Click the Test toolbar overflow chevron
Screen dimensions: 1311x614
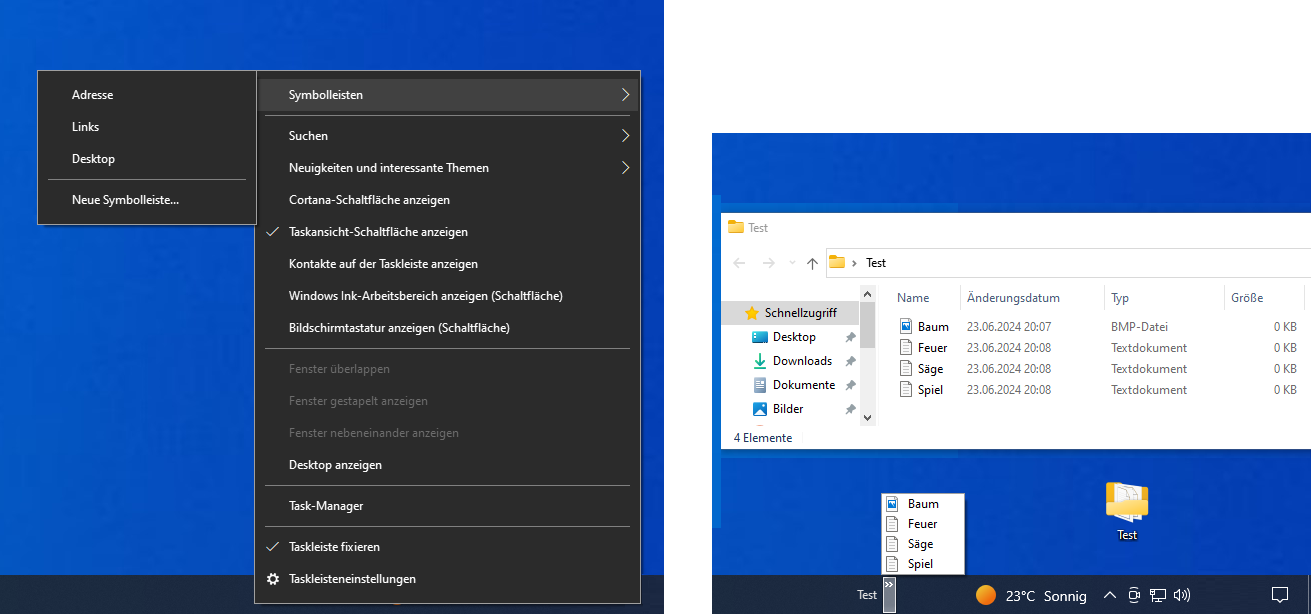click(889, 594)
